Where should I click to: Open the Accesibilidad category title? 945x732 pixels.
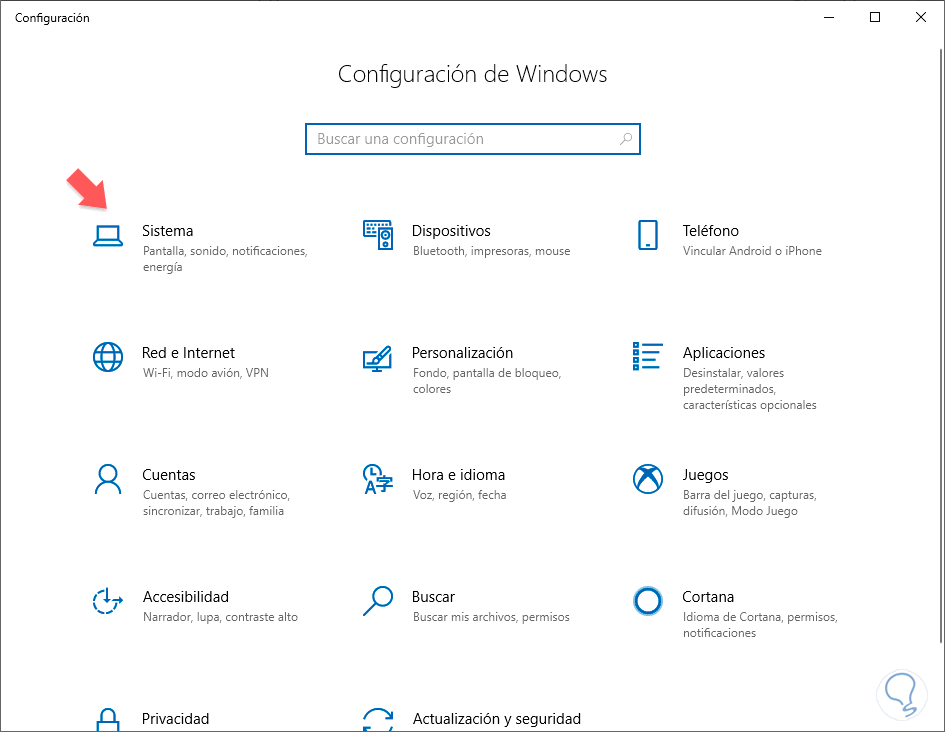186,596
